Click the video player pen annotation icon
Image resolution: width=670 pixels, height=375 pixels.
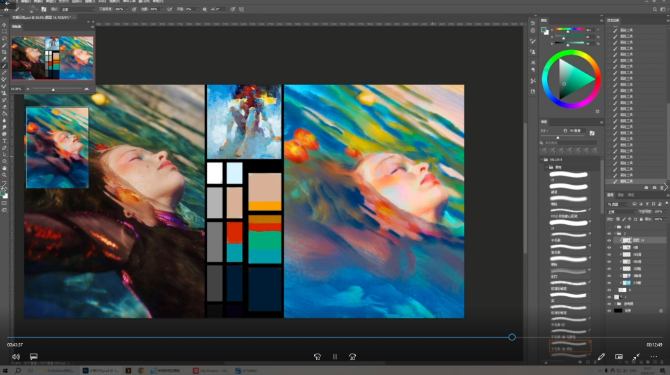(601, 357)
